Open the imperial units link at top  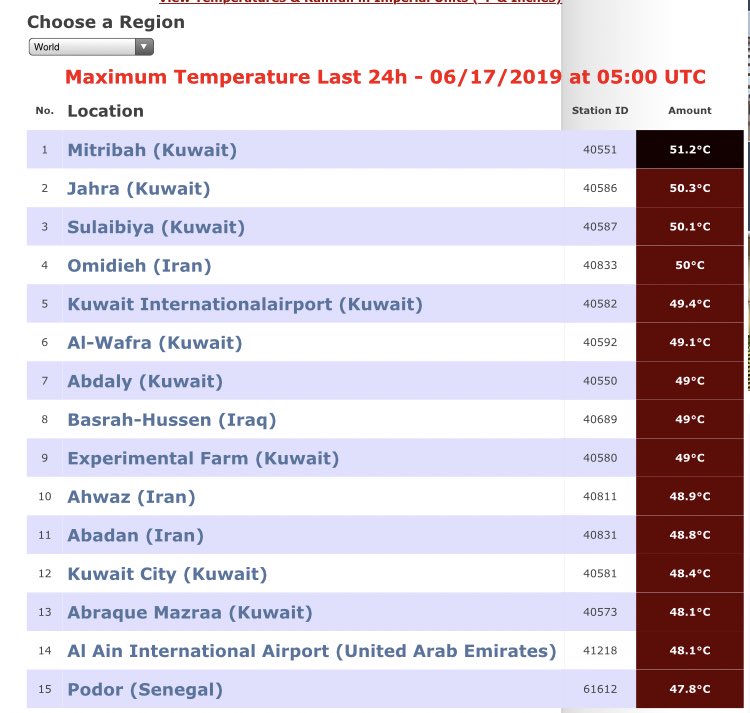[x=360, y=2]
